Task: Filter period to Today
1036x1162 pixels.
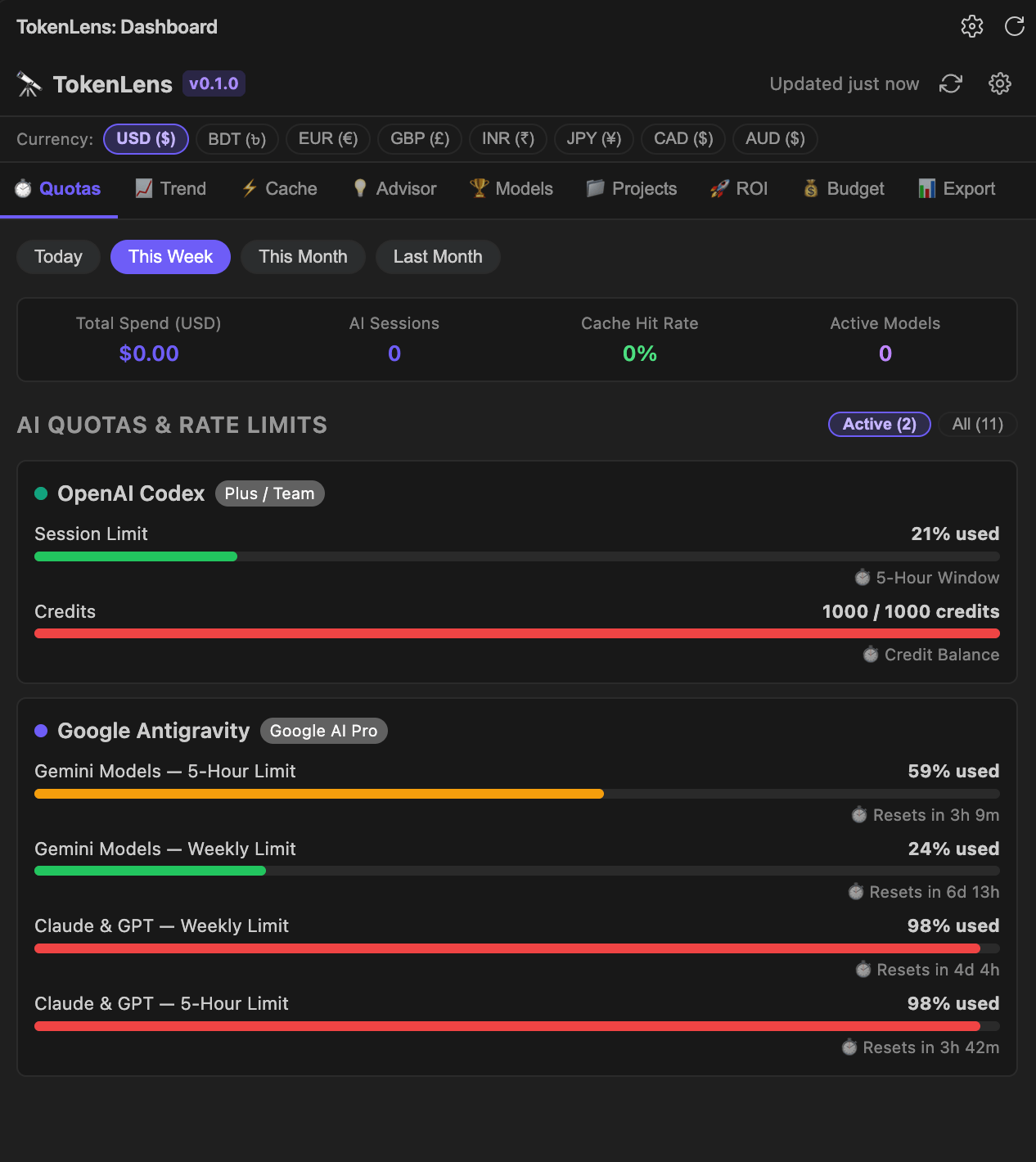Action: click(x=58, y=257)
